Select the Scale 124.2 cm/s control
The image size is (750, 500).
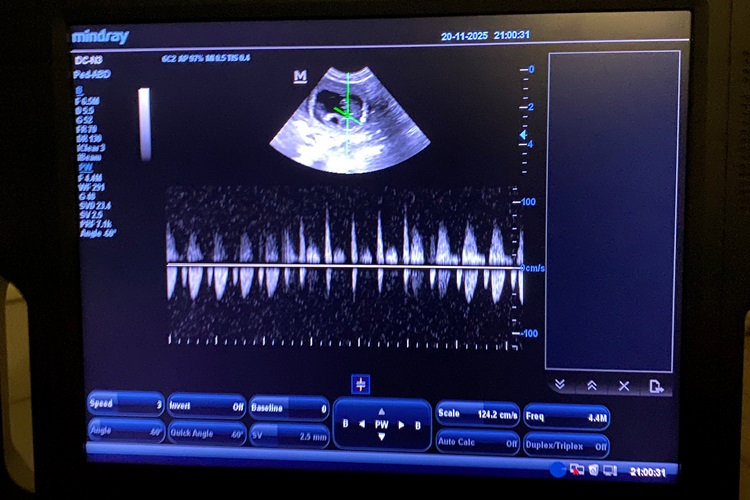click(477, 414)
